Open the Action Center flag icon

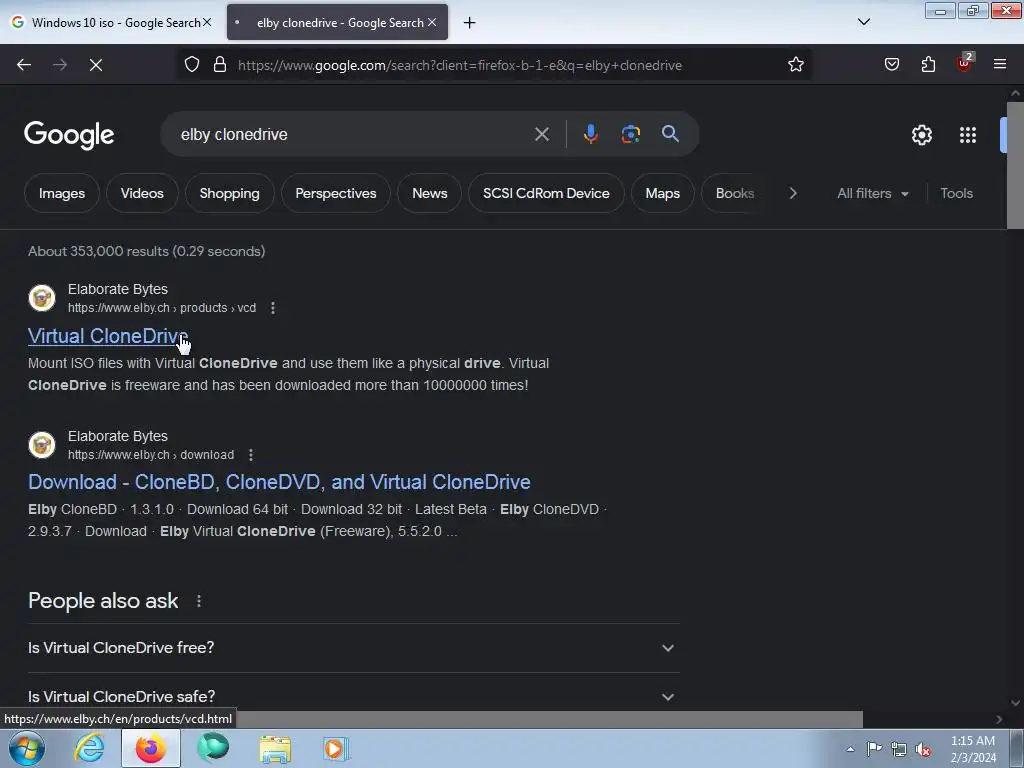tap(874, 749)
